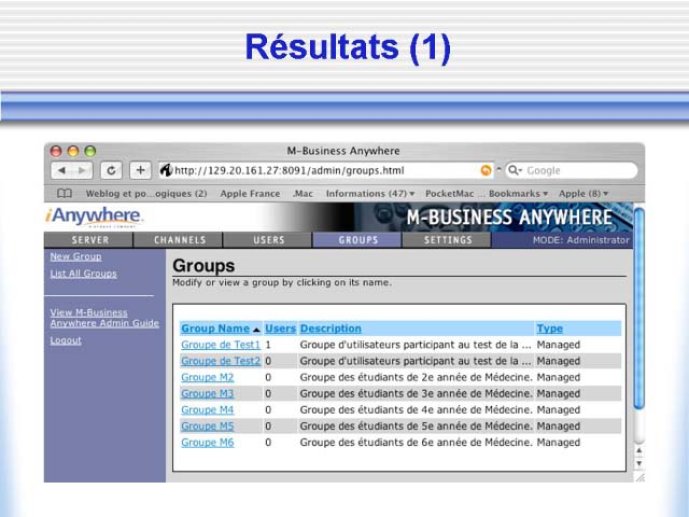Image resolution: width=689 pixels, height=517 pixels.
Task: Open the Apple France bookmark
Action: (250, 193)
